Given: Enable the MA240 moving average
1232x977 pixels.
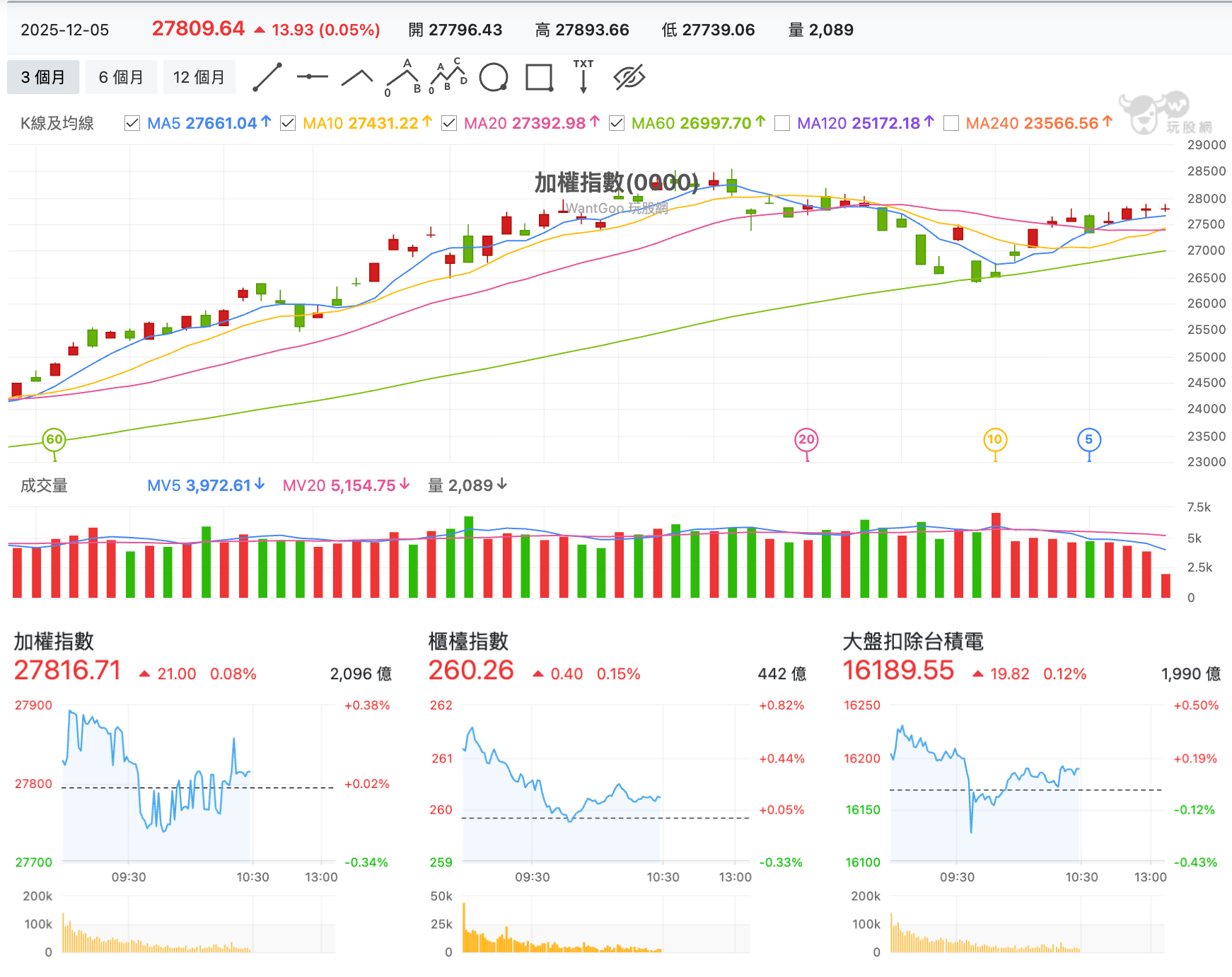Looking at the screenshot, I should [x=951, y=122].
